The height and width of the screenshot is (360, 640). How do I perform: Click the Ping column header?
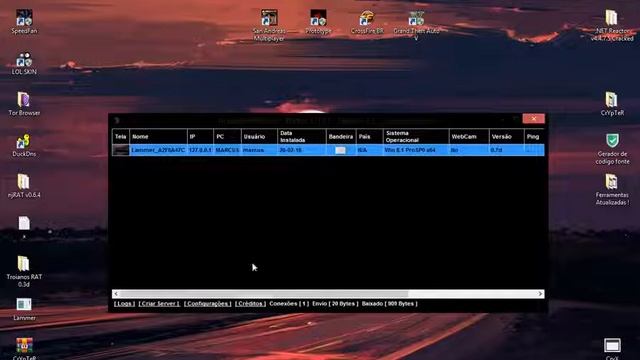tap(534, 136)
